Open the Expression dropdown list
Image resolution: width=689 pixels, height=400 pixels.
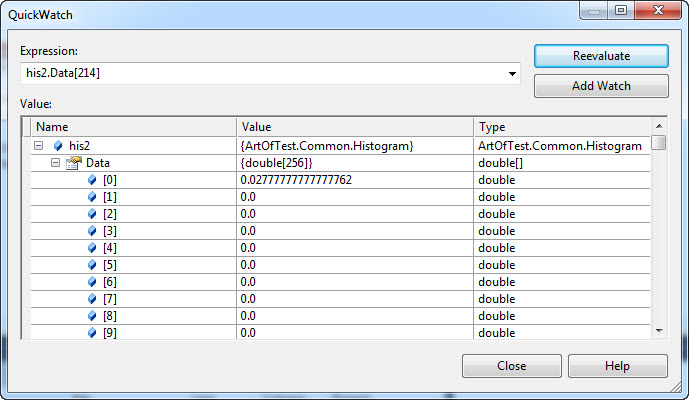(x=513, y=74)
